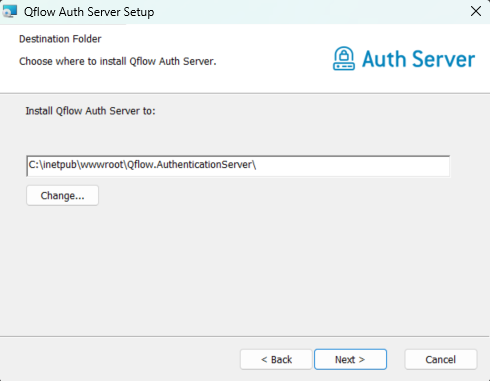Click 'Choose where to install Qflow Auth Server.' text
This screenshot has width=490, height=381.
118,61
